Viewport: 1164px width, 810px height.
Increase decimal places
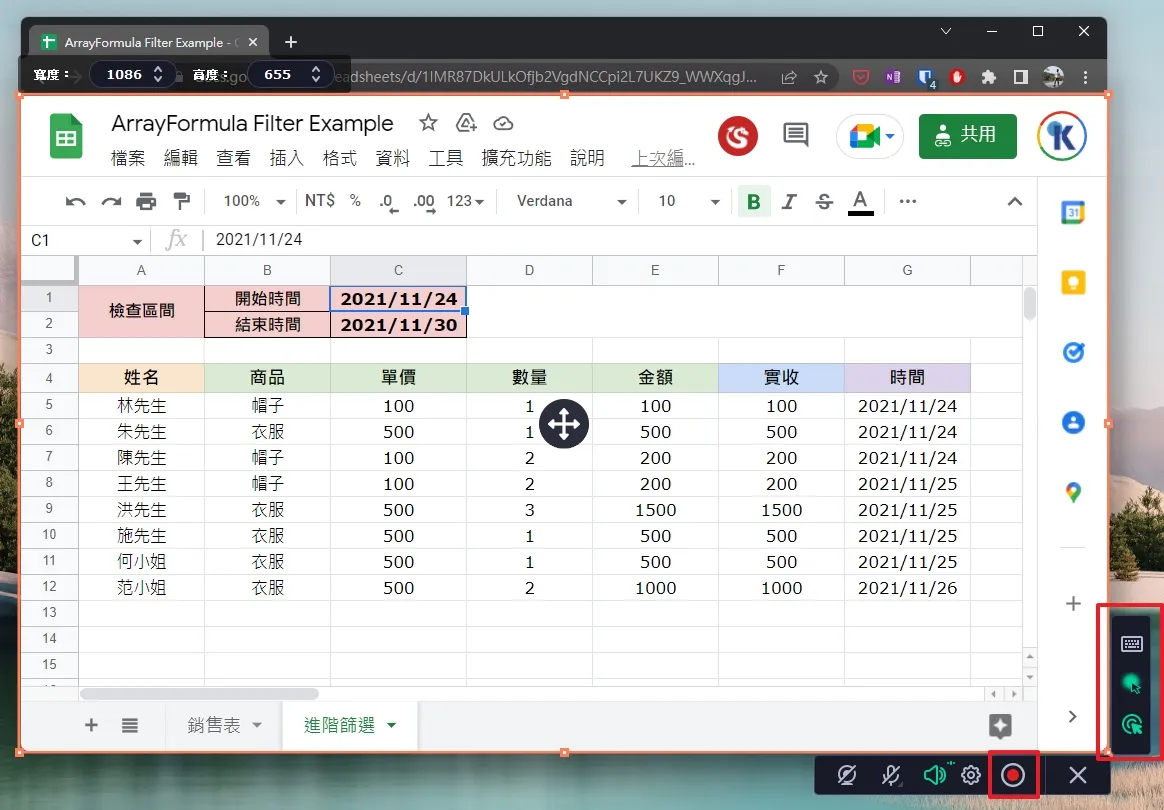[424, 202]
